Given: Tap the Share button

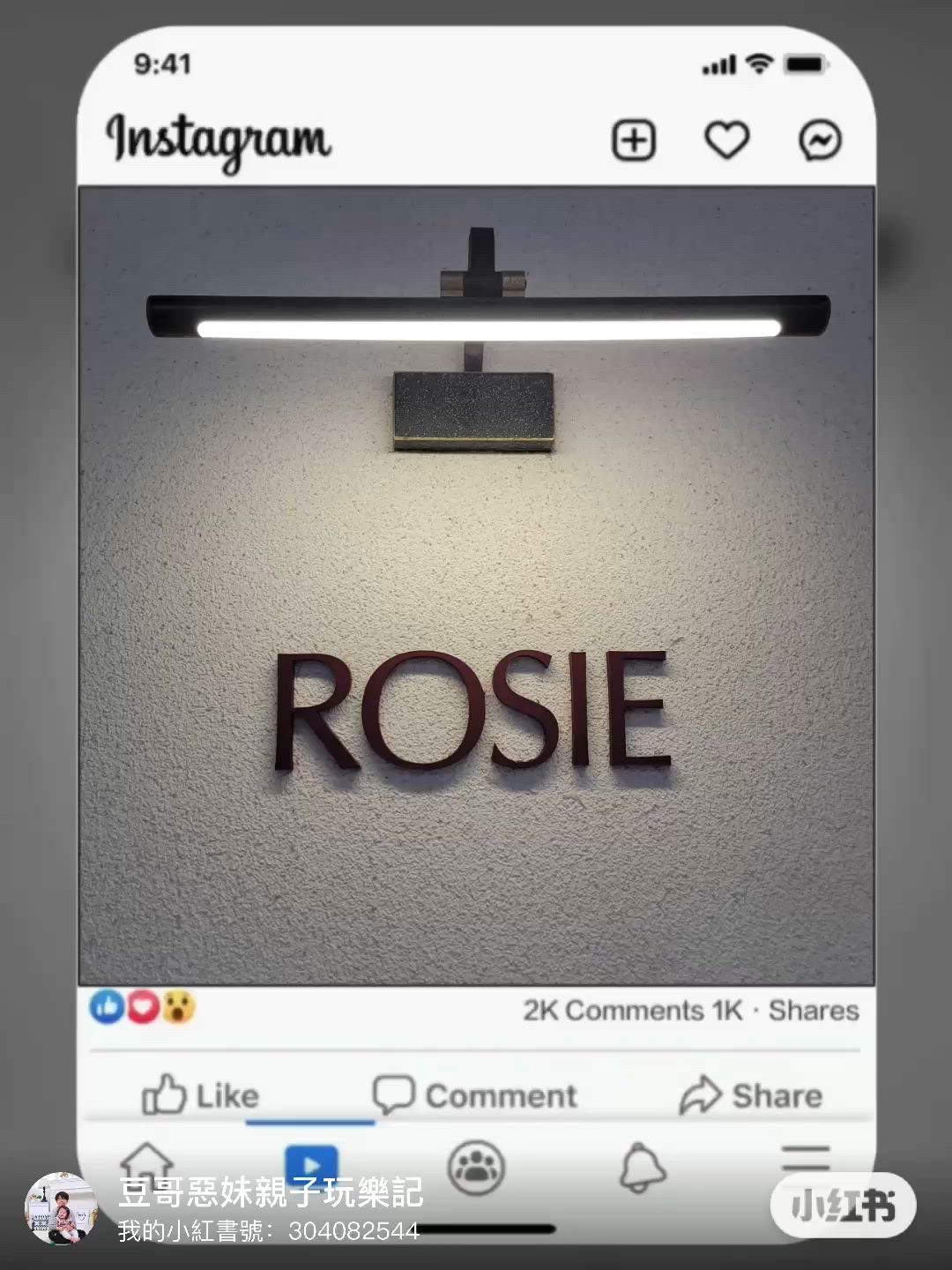Looking at the screenshot, I should pos(750,1095).
